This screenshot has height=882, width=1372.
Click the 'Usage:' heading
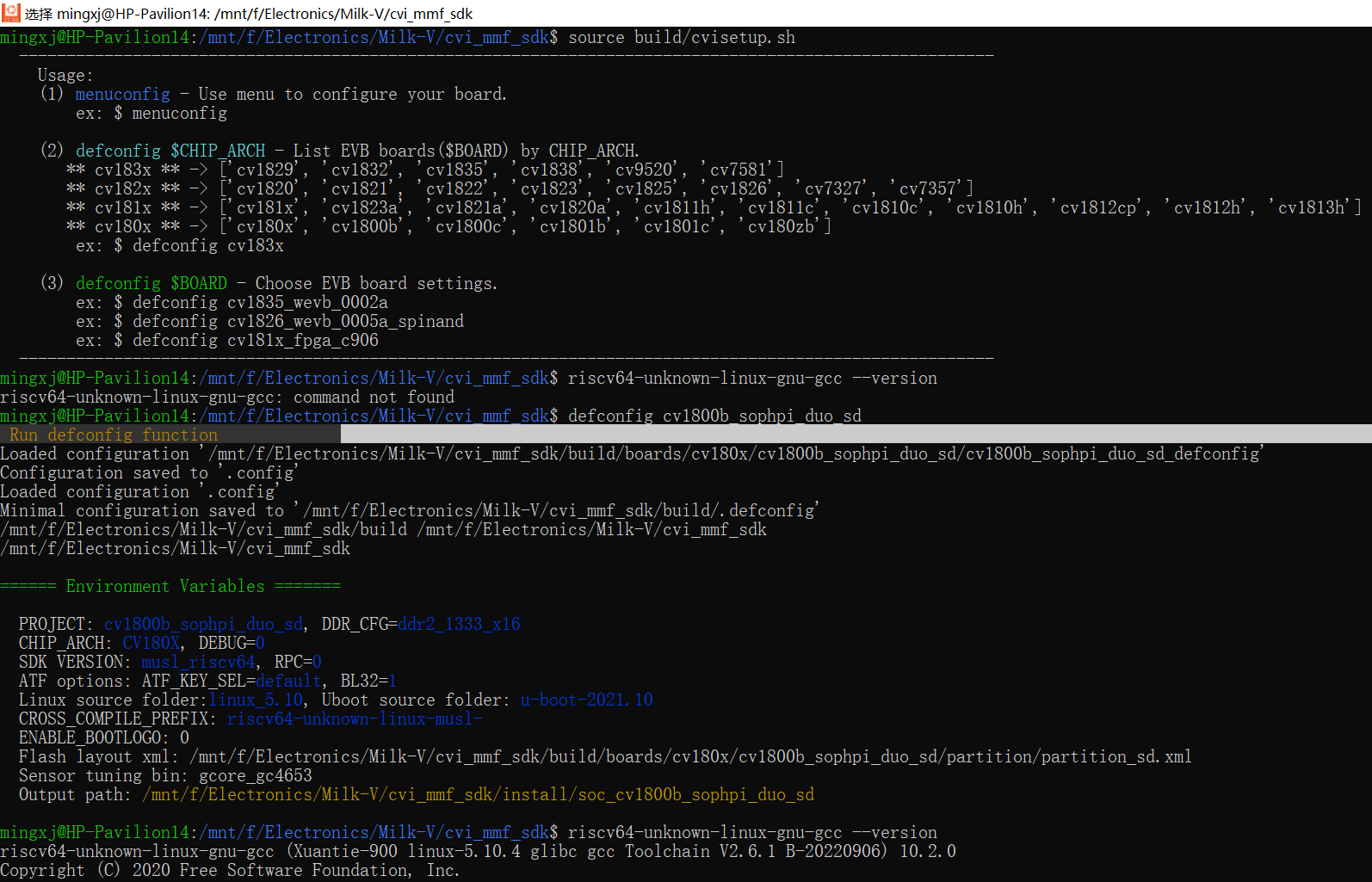(x=65, y=76)
